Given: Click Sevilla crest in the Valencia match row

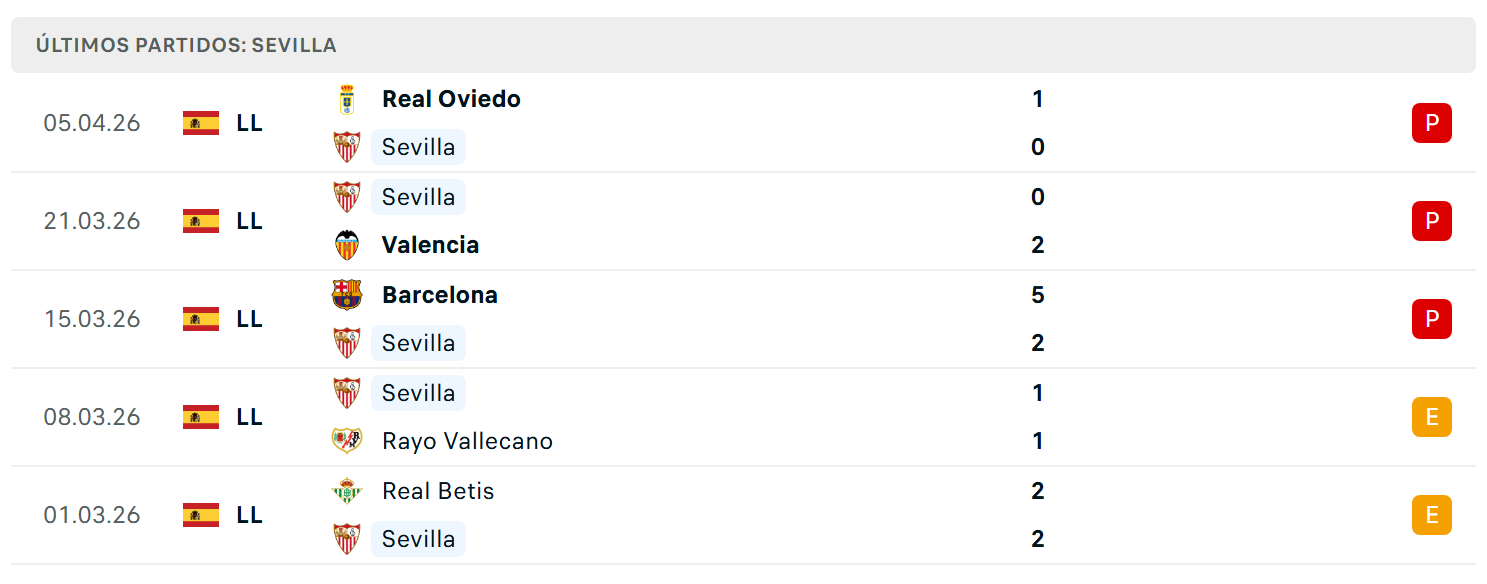Looking at the screenshot, I should pos(347,197).
